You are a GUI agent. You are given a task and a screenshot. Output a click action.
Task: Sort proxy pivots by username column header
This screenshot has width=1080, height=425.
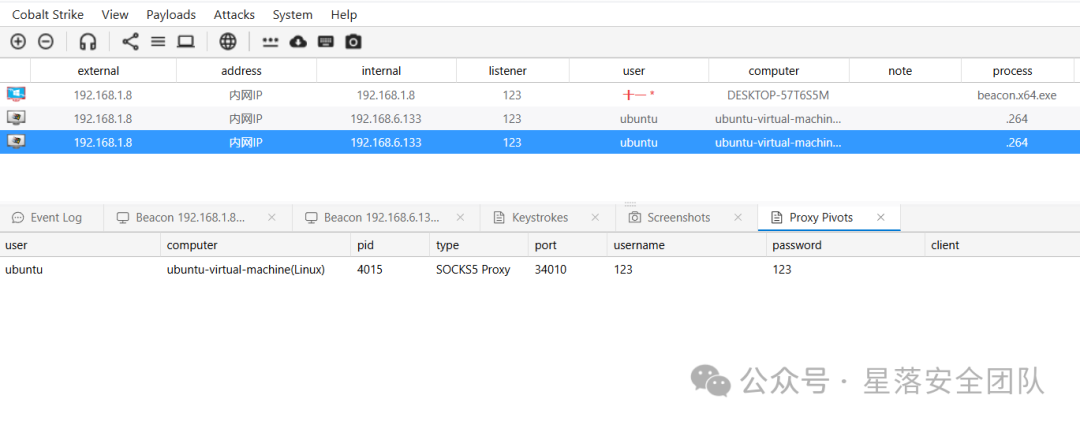pyautogui.click(x=687, y=245)
